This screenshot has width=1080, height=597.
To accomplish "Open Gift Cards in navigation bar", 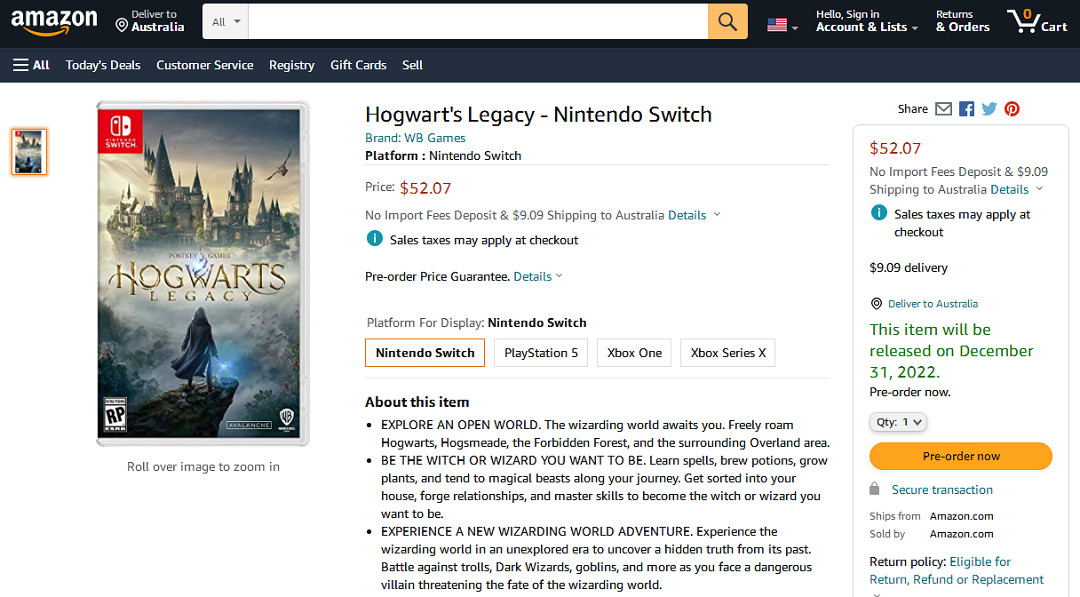I will [358, 65].
